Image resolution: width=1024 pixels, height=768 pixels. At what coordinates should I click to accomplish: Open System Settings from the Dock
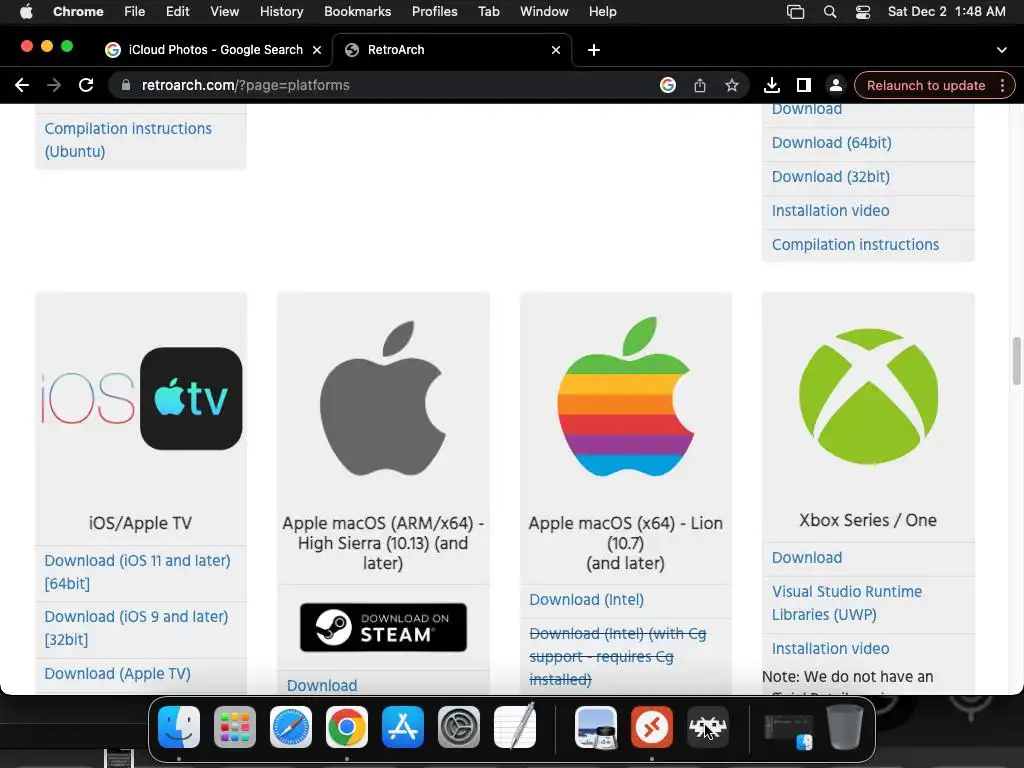[458, 727]
